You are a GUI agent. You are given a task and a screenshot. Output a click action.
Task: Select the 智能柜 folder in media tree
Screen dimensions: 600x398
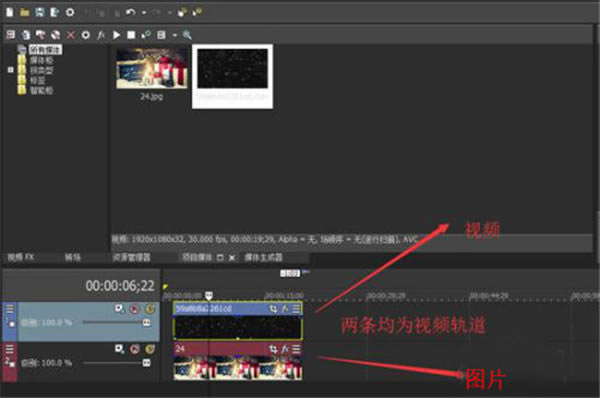(41, 90)
